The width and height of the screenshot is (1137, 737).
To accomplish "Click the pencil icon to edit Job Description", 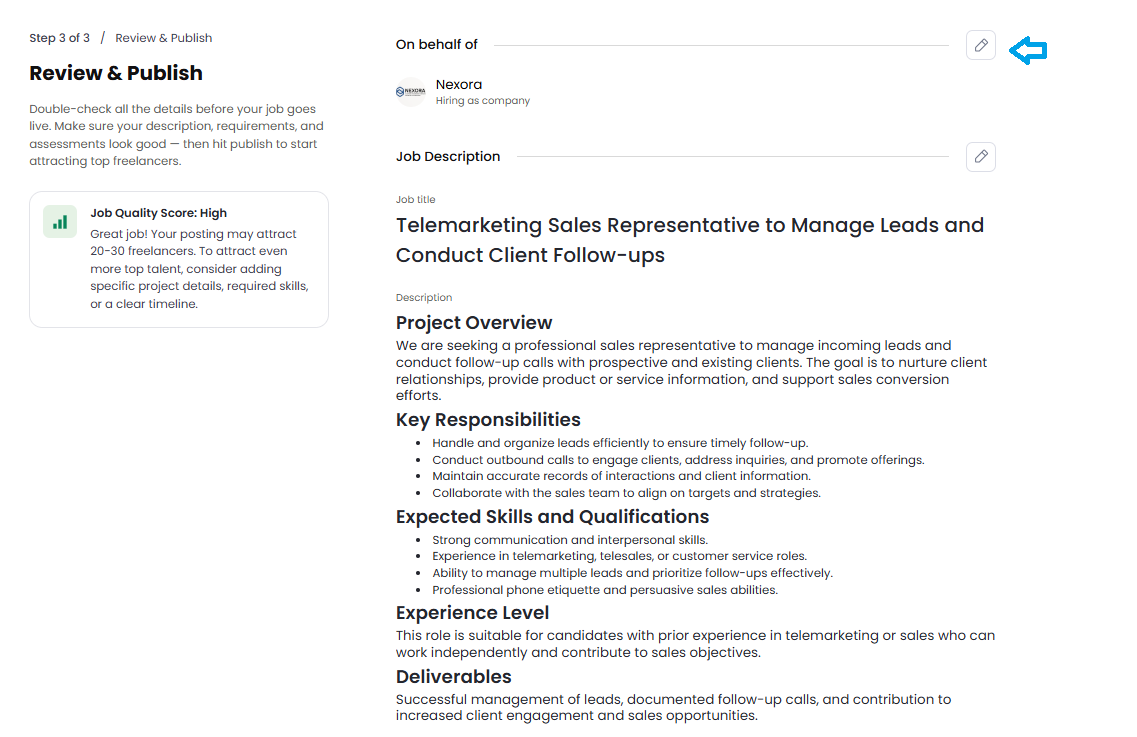I will tap(981, 157).
